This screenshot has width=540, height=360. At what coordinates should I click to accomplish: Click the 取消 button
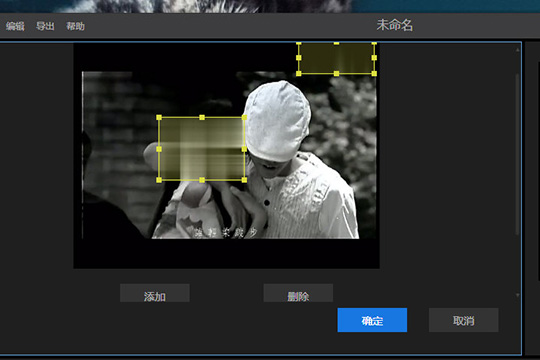pos(464,320)
